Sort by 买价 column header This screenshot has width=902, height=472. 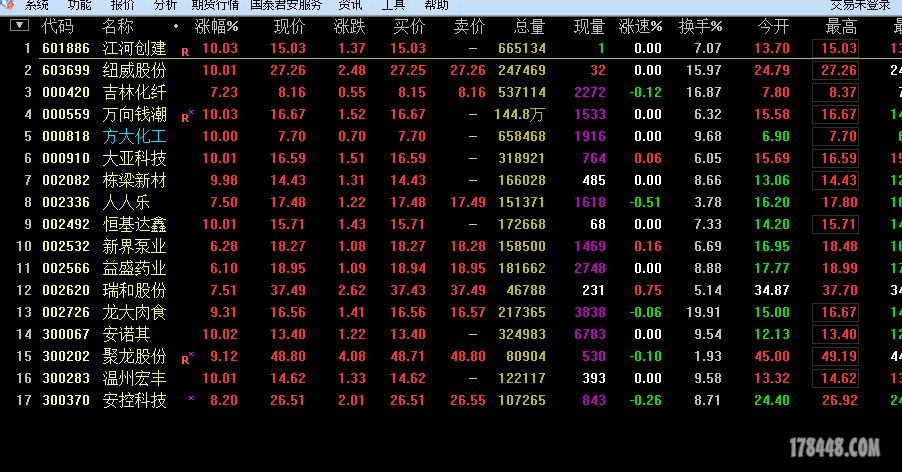pyautogui.click(x=409, y=26)
